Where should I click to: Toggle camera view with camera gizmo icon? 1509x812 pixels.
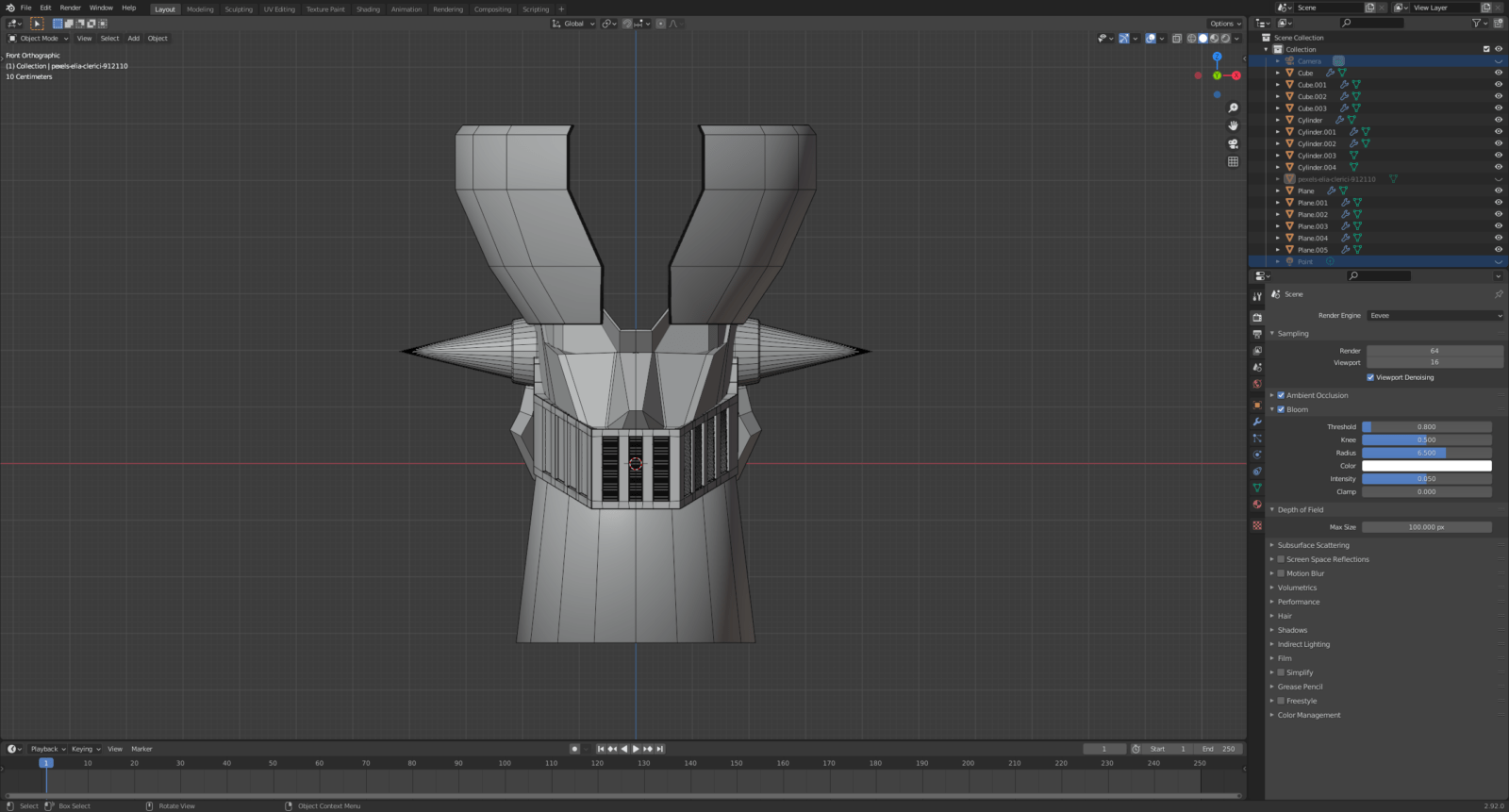pos(1233,144)
